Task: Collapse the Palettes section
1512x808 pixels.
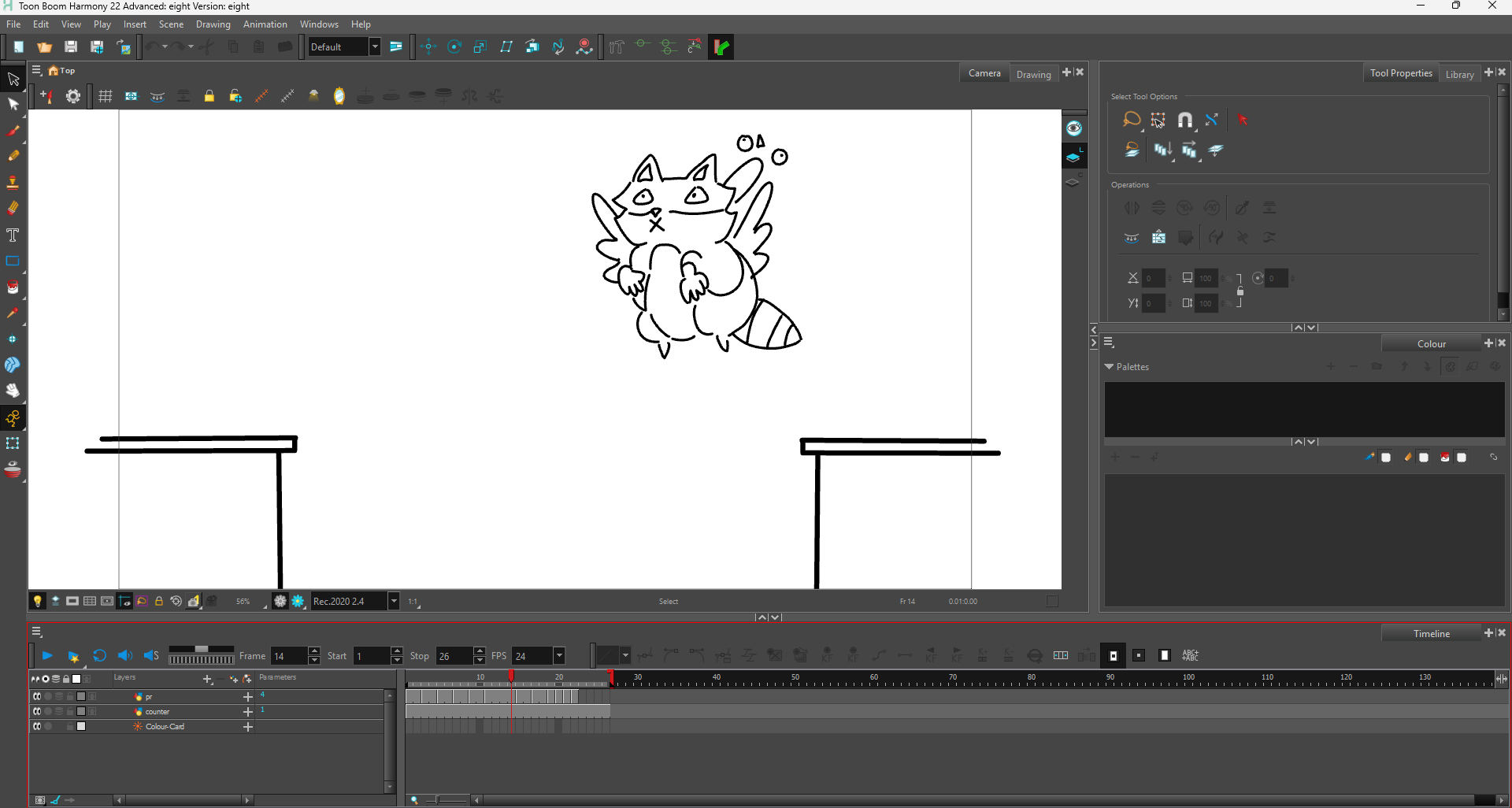Action: click(x=1109, y=367)
